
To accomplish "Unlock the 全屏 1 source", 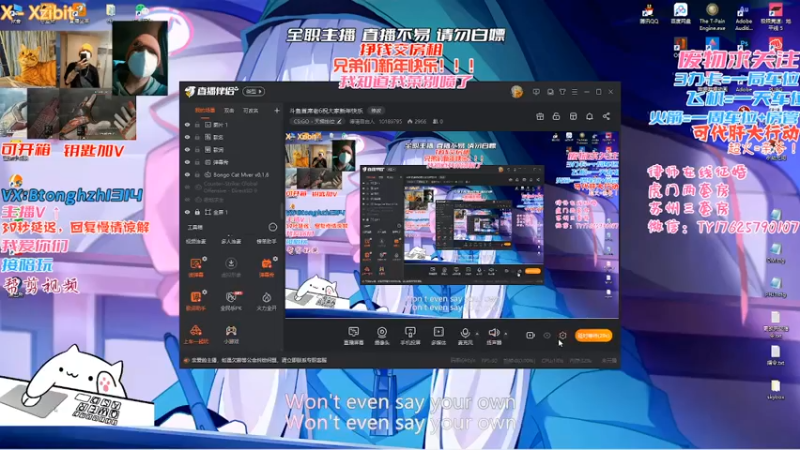I will tap(197, 212).
